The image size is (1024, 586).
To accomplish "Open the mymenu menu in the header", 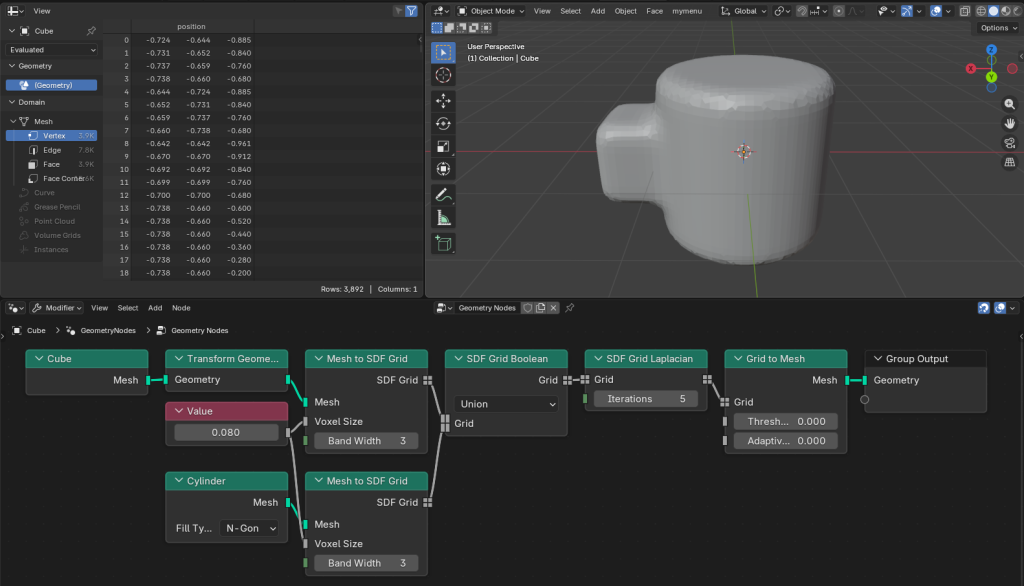I will click(687, 11).
